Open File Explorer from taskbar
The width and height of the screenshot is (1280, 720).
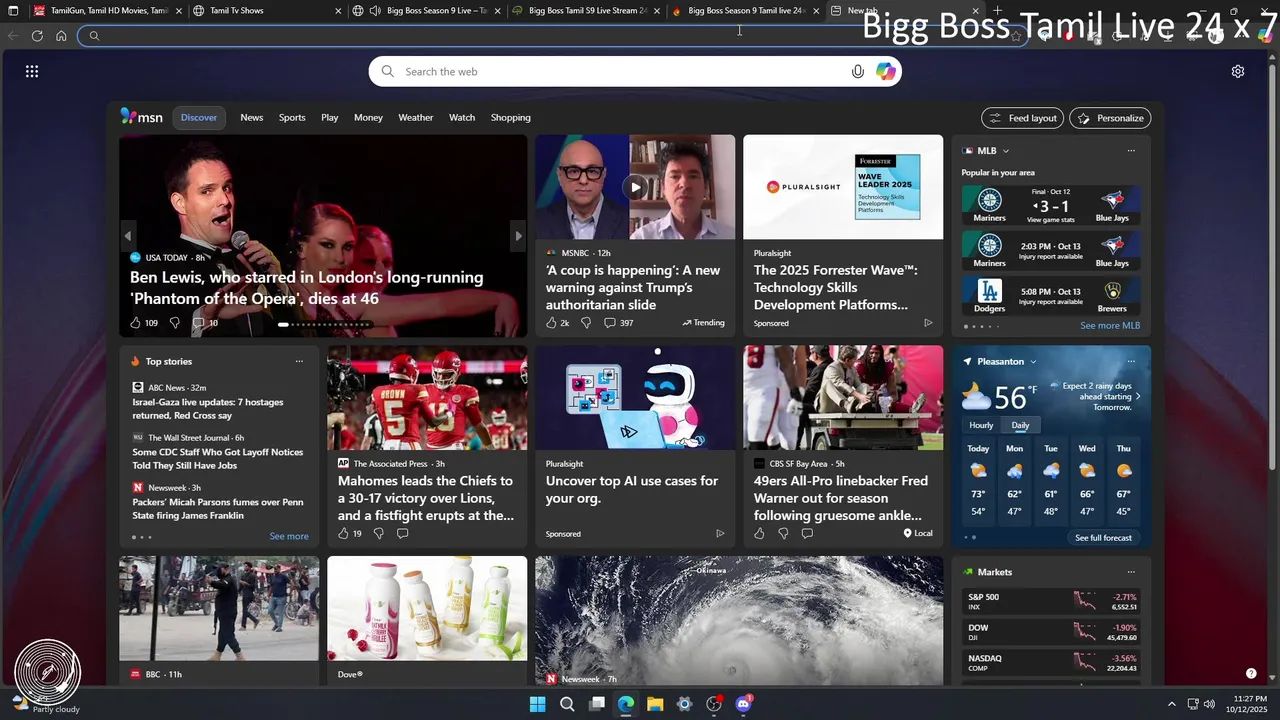click(x=655, y=704)
